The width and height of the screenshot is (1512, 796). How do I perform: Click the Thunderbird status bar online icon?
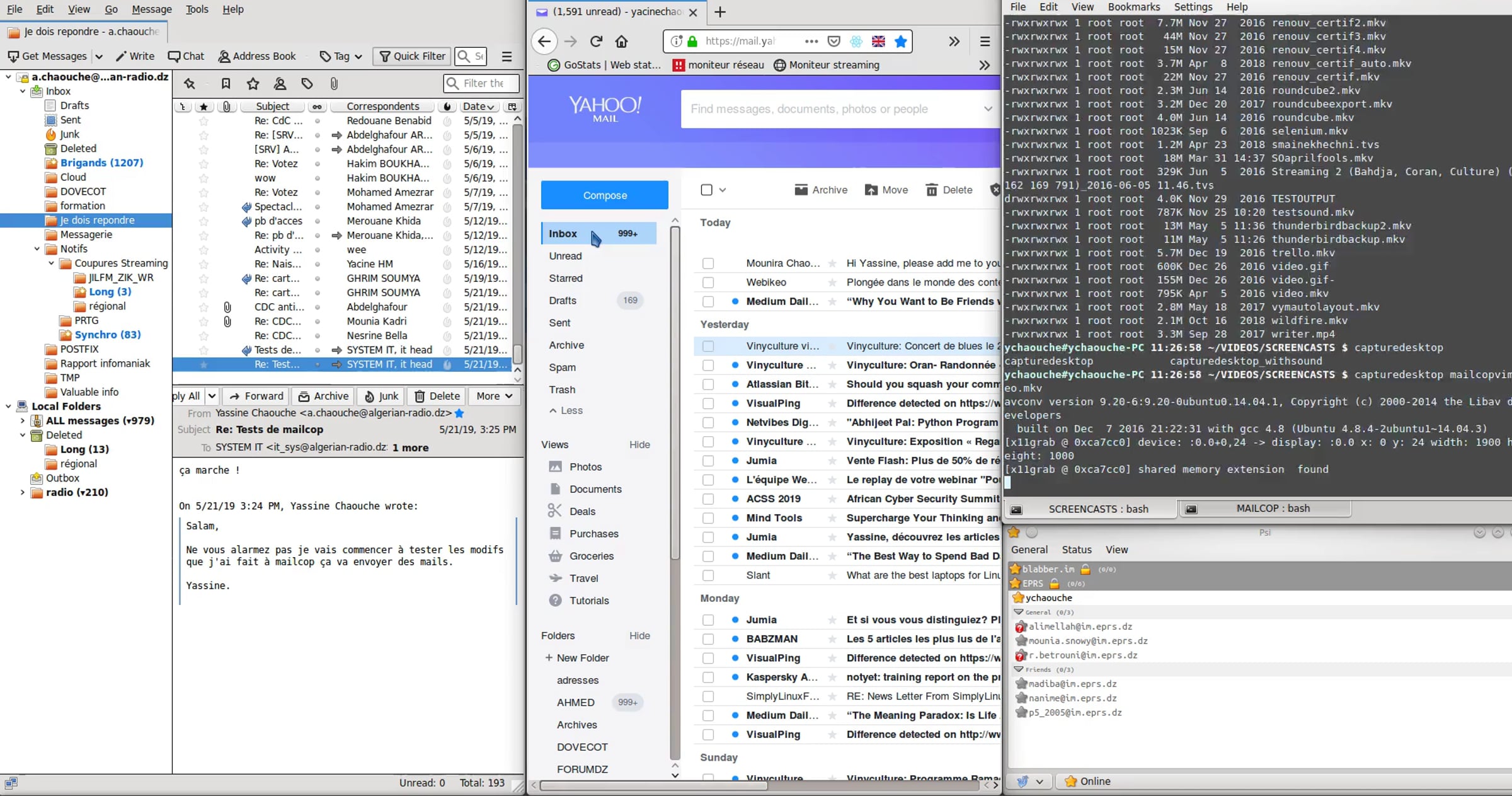[x=11, y=783]
